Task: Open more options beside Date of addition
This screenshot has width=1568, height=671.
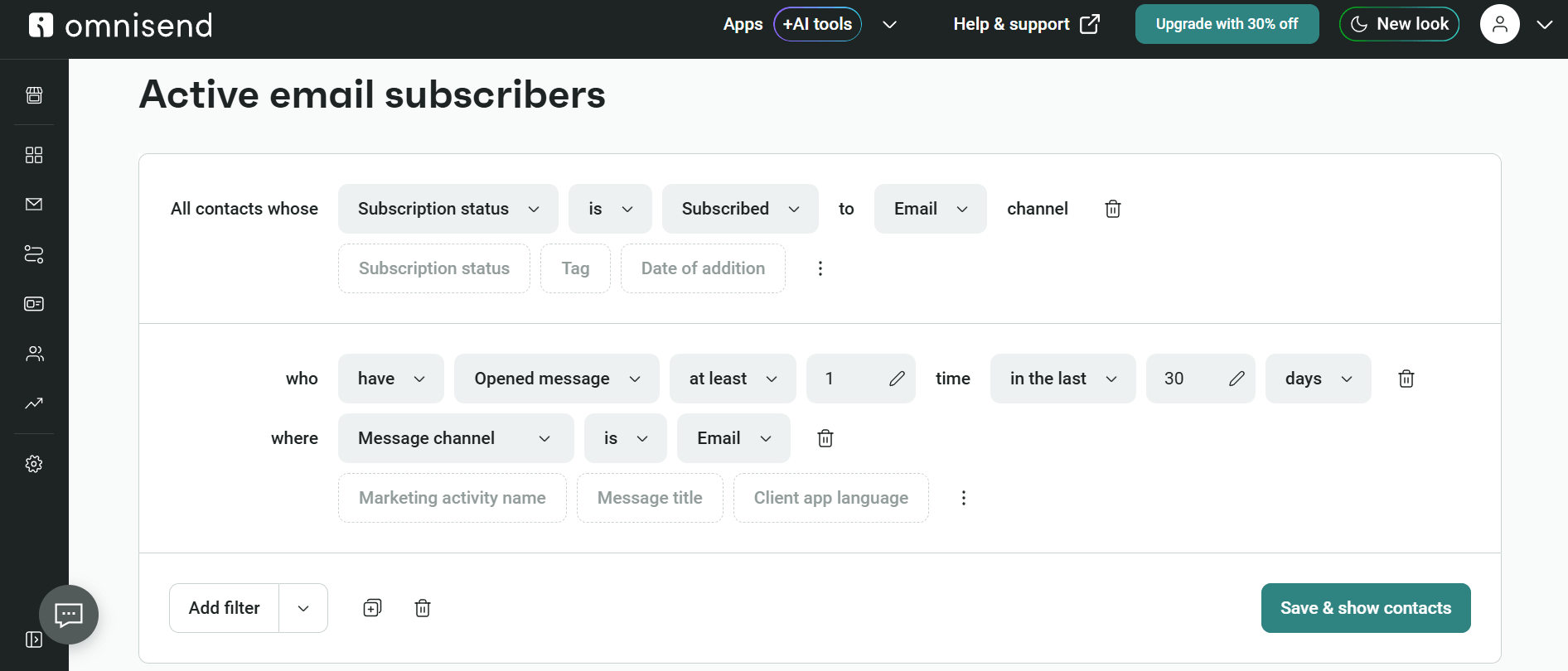Action: coord(820,268)
